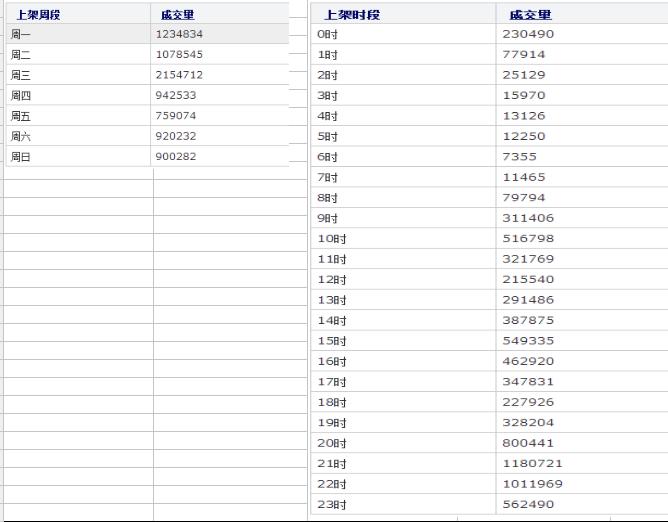The image size is (668, 522).
Task: Click the value 25129
Action: (524, 75)
